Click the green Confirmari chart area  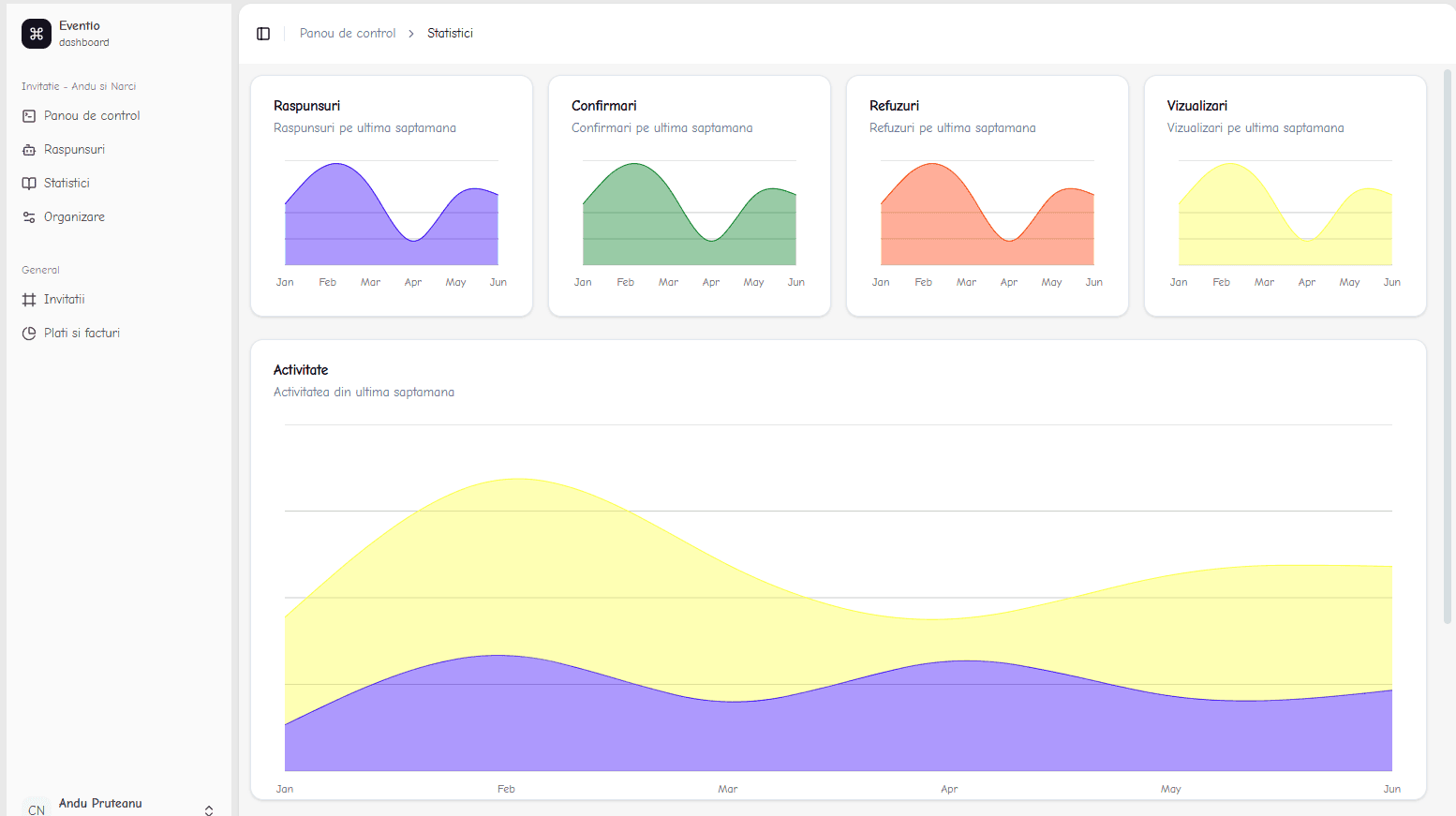click(x=635, y=225)
